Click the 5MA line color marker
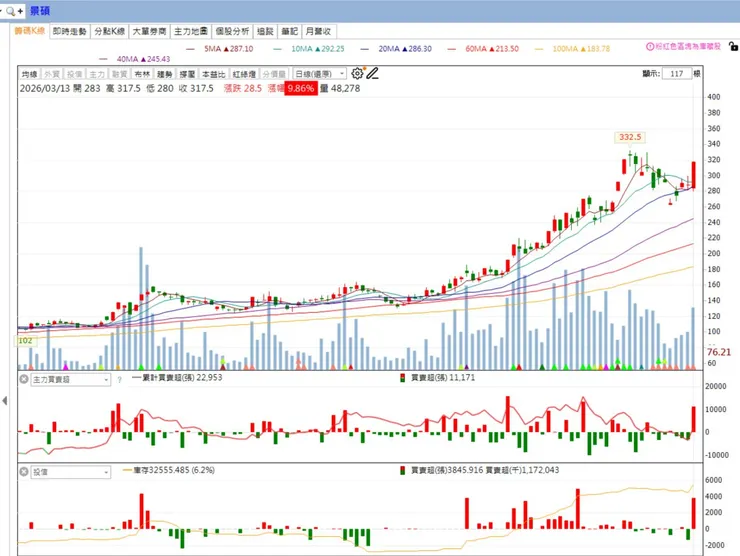Image resolution: width=740 pixels, height=556 pixels. 191,49
